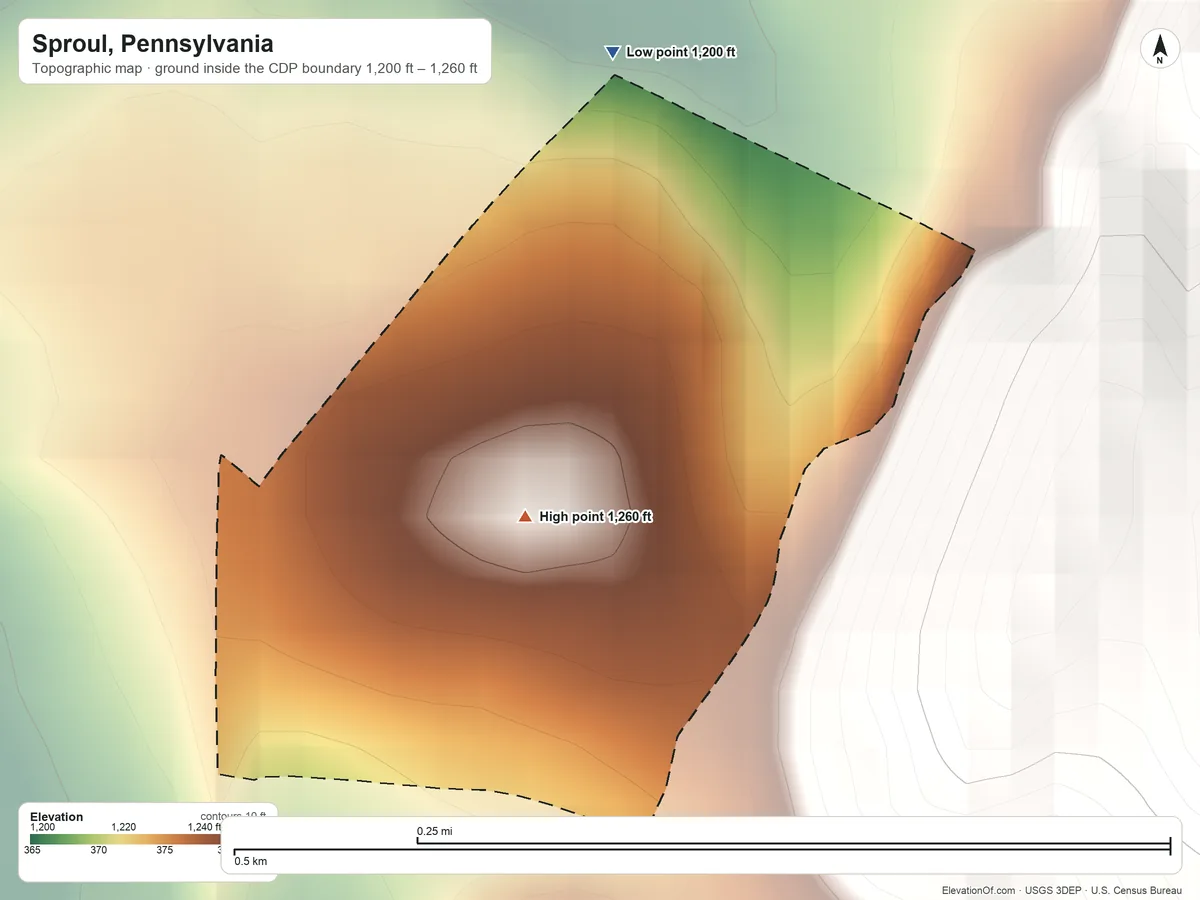Click the '370' meter legend label
This screenshot has width=1200, height=900.
coord(98,851)
